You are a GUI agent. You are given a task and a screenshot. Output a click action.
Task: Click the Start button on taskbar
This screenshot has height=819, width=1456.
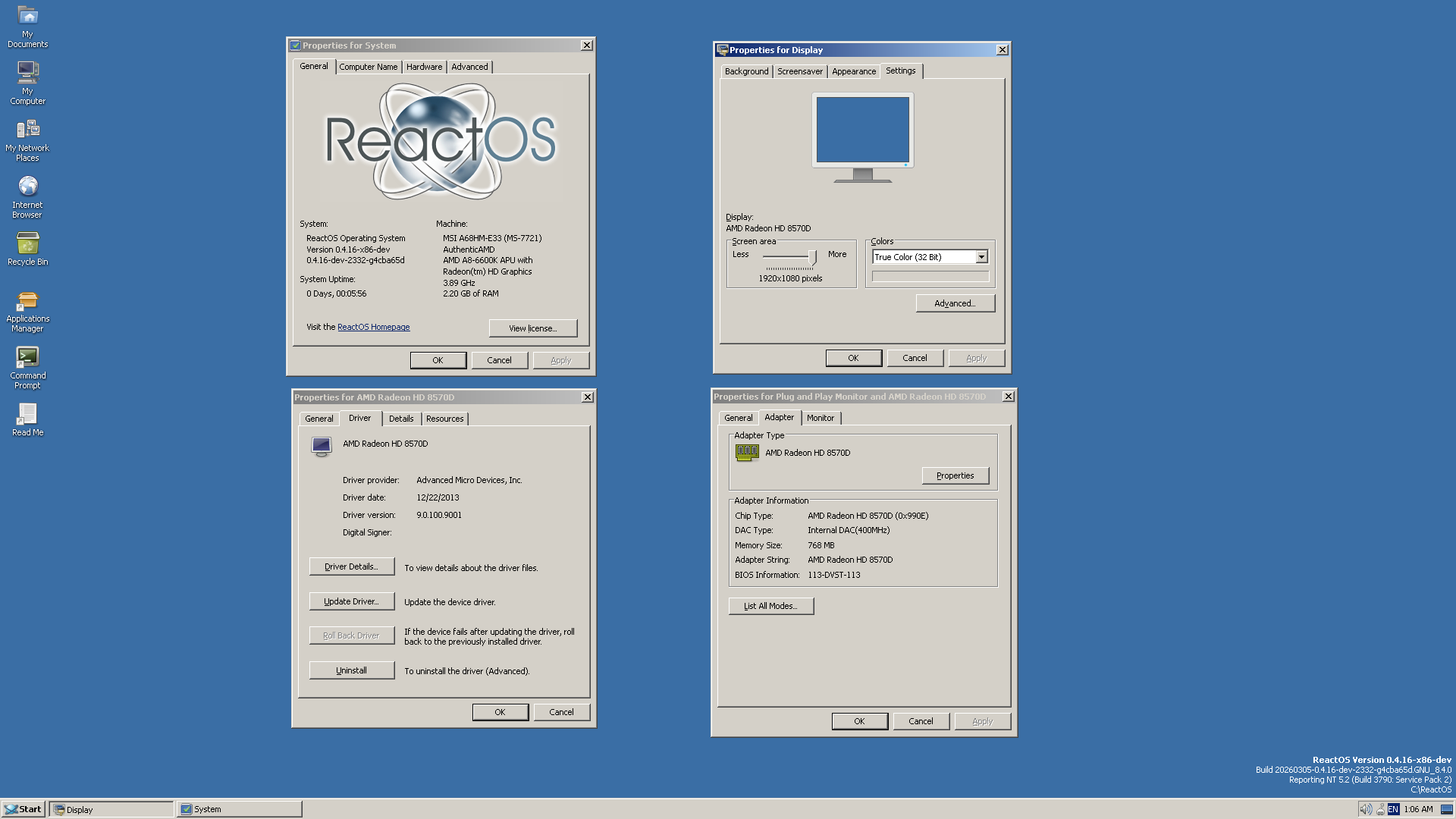[x=23, y=809]
